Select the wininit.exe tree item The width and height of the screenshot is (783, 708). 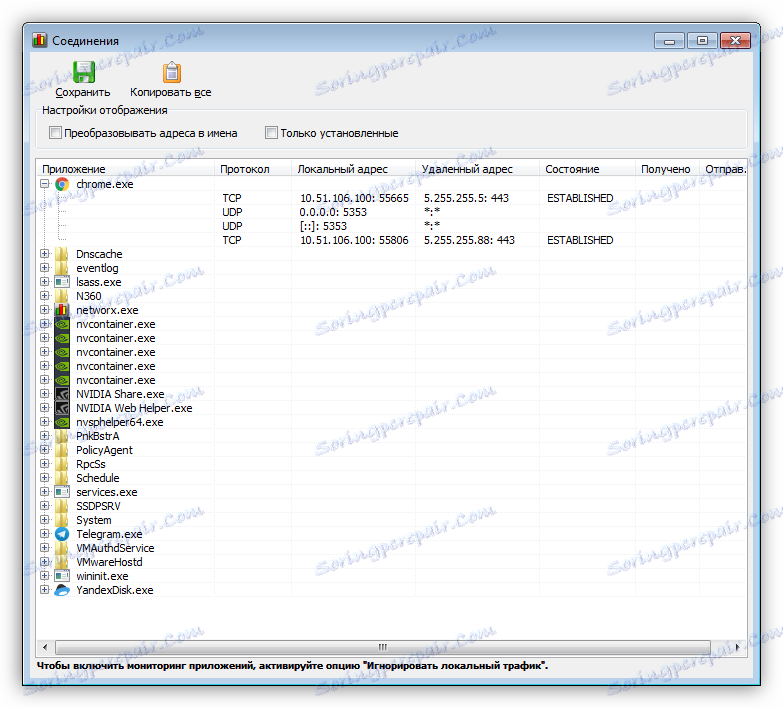tap(102, 576)
